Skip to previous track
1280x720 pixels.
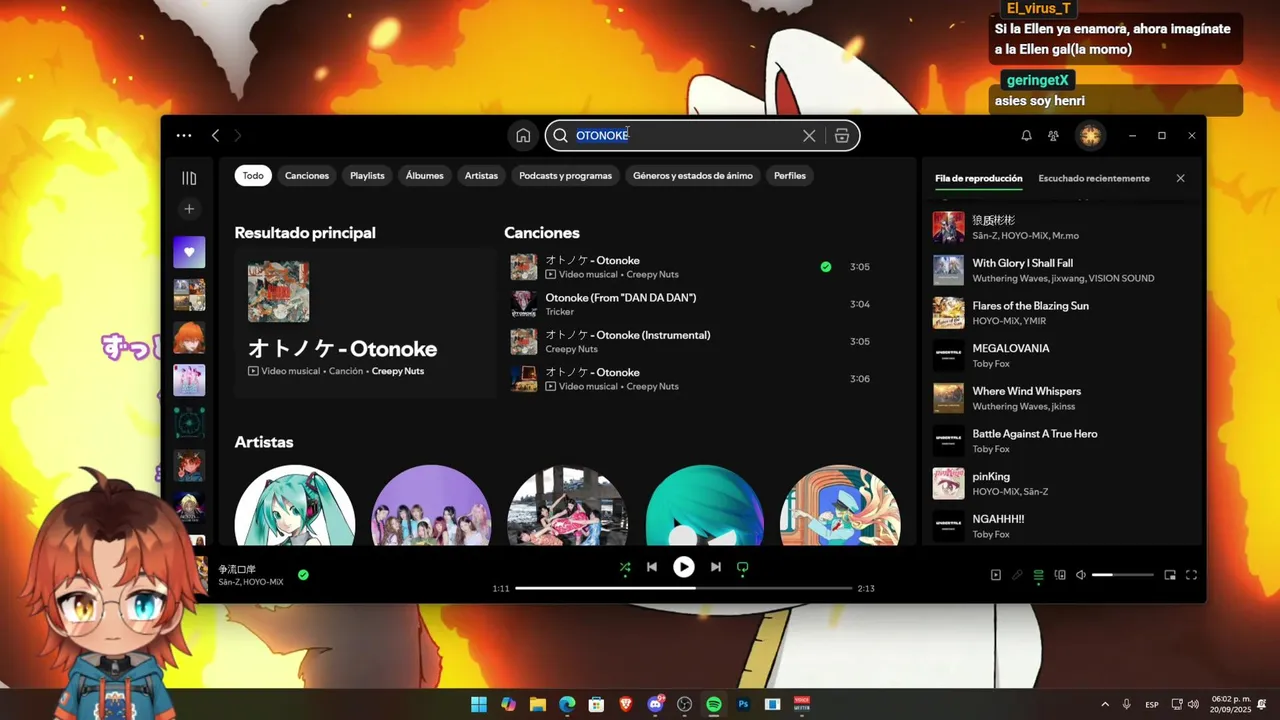point(652,567)
